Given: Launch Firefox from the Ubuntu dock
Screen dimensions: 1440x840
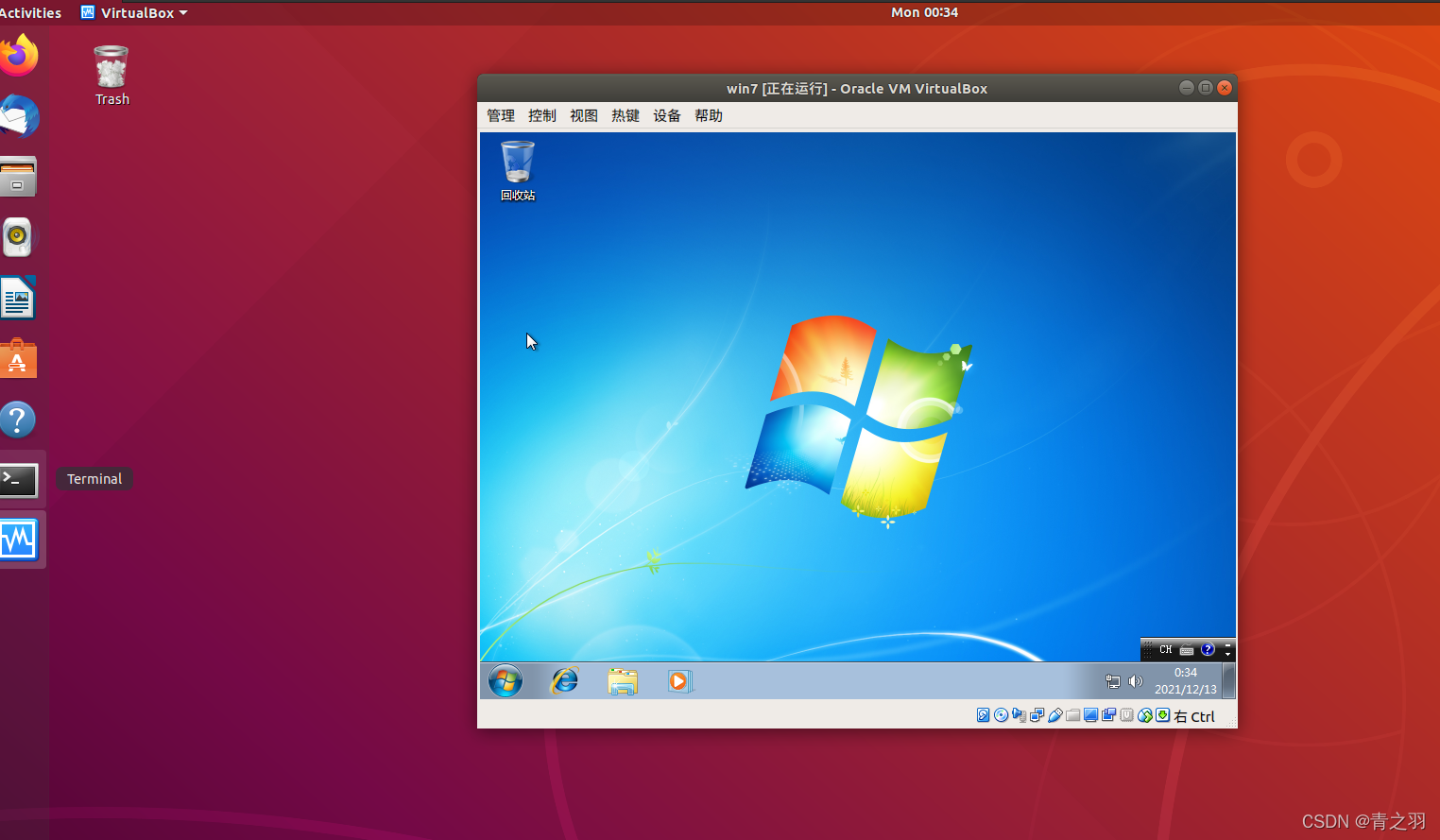Looking at the screenshot, I should click(19, 55).
